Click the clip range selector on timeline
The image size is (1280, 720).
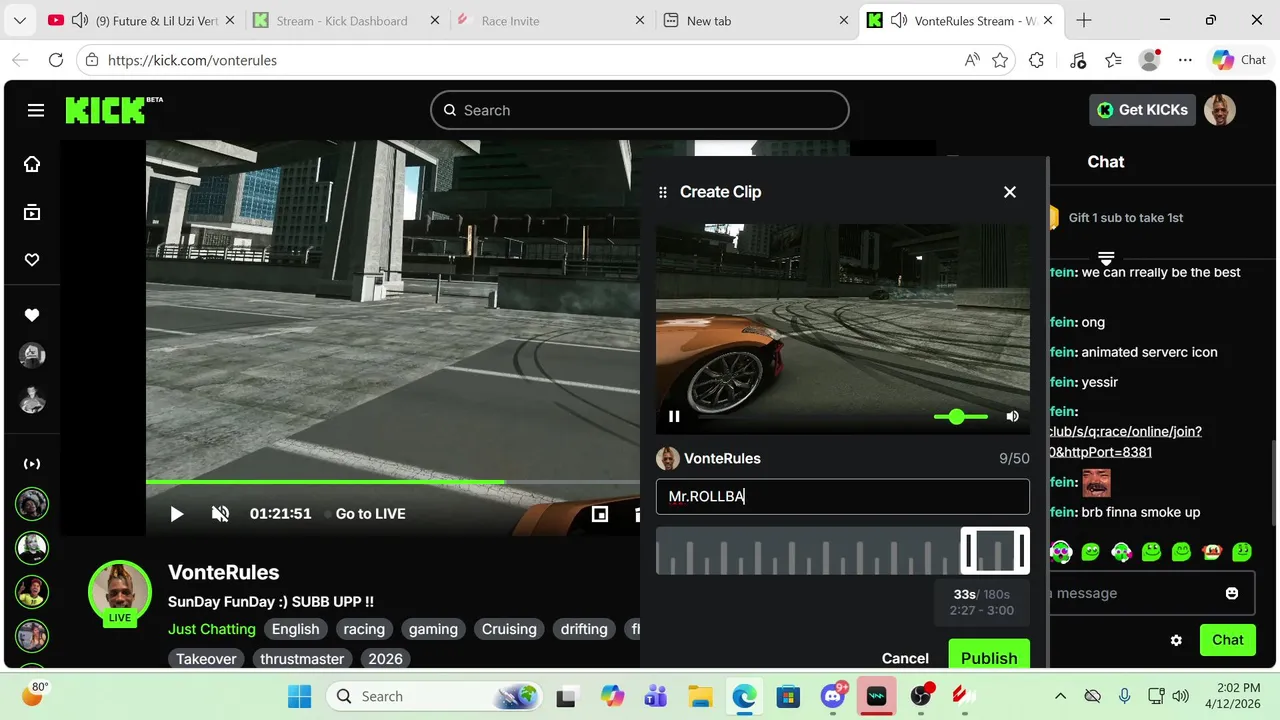[995, 551]
